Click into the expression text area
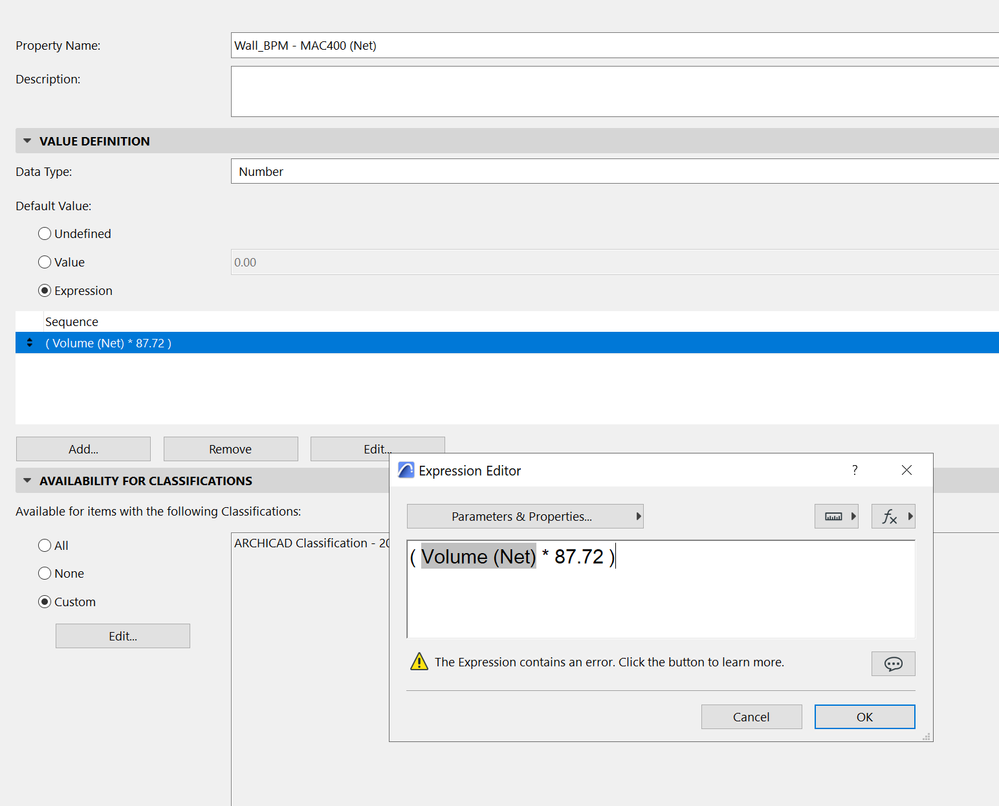The image size is (999, 806). click(661, 589)
